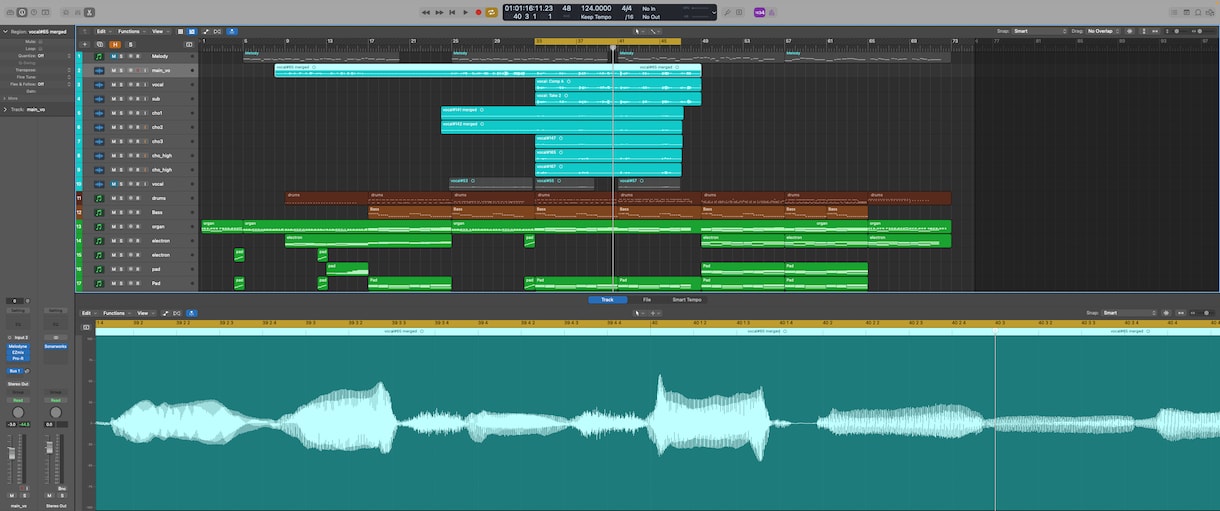Expand the More section in Region inspector
Image resolution: width=1220 pixels, height=511 pixels.
click(3, 98)
